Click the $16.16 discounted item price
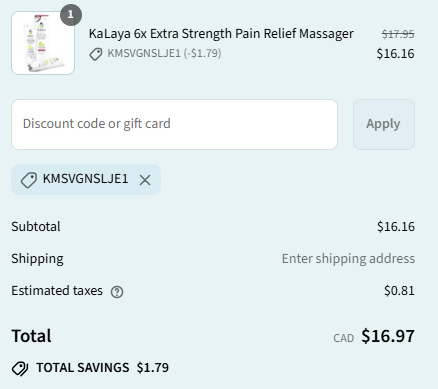This screenshot has width=438, height=389. [x=395, y=54]
